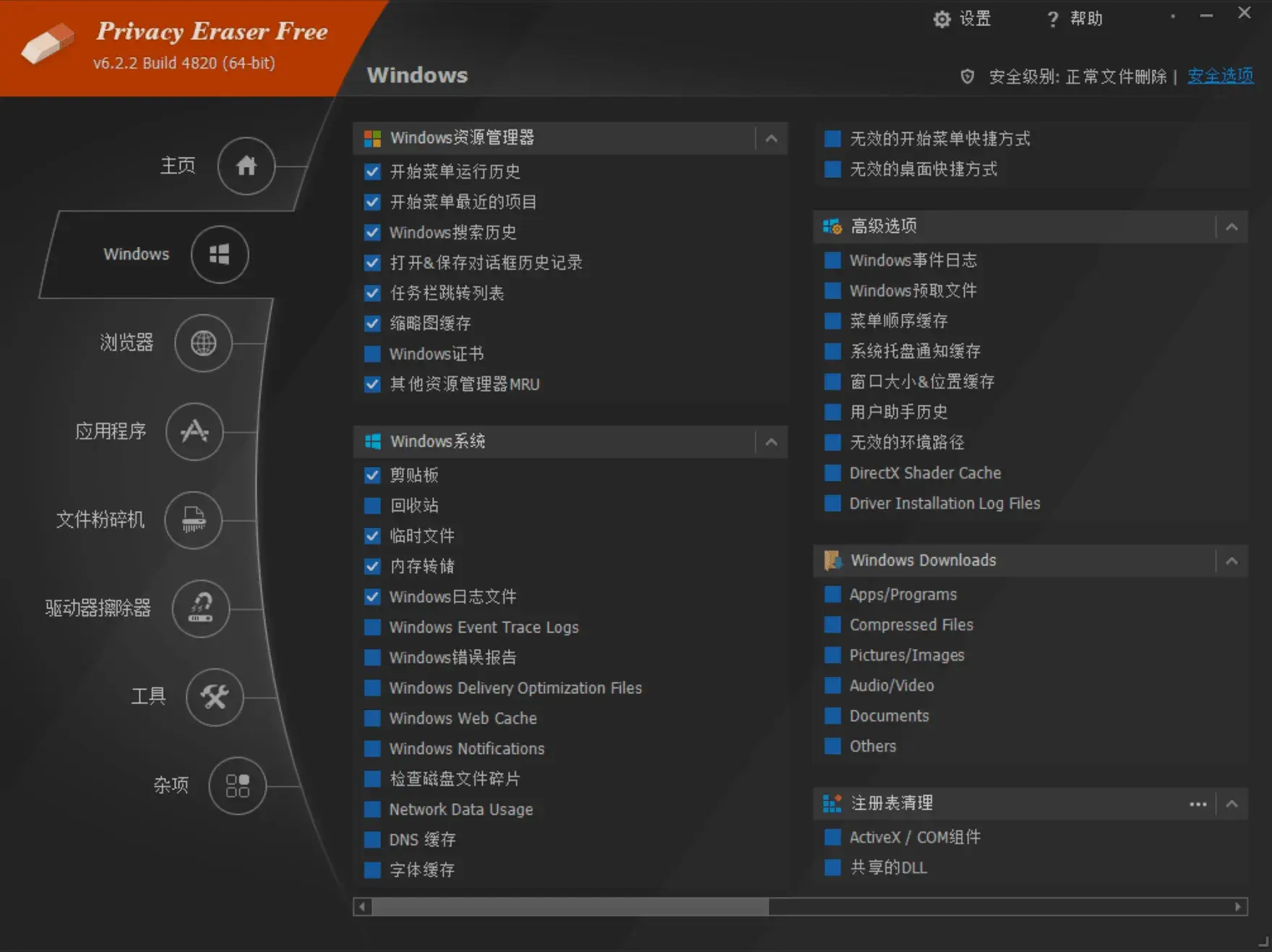Open the 文件粉碎机 tab
1272x952 pixels.
click(100, 520)
